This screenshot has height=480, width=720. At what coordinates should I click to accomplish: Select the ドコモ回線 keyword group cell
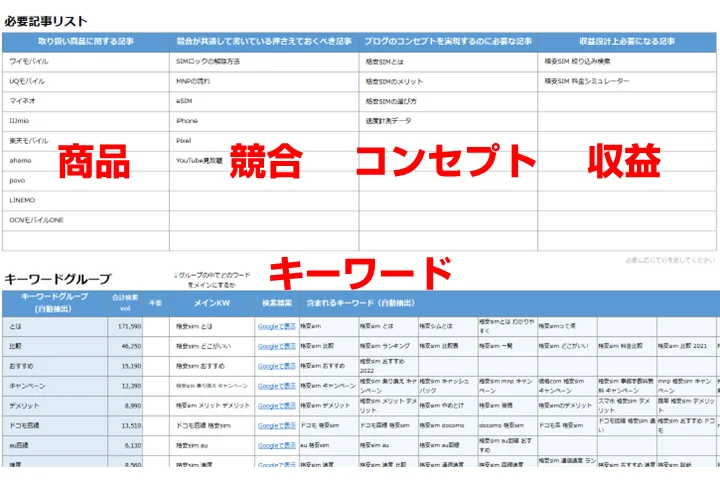(55, 426)
